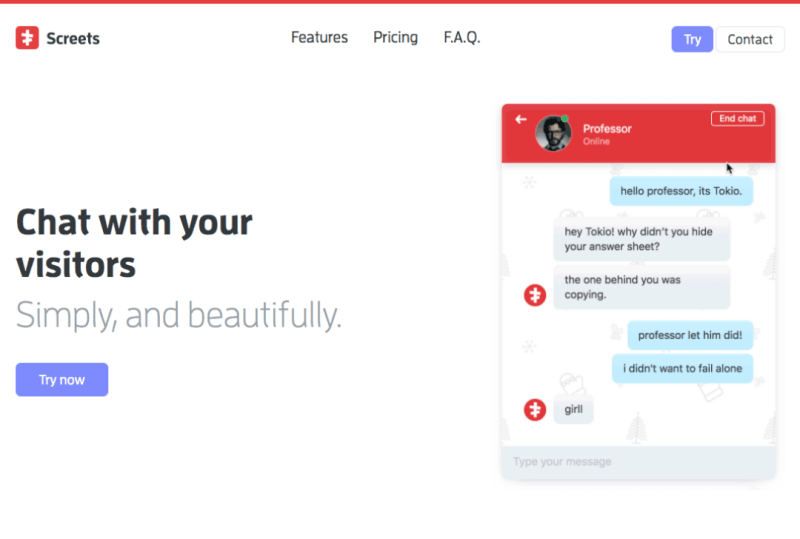The height and width of the screenshot is (539, 800).
Task: Click the Screets logo icon
Action: [x=27, y=39]
